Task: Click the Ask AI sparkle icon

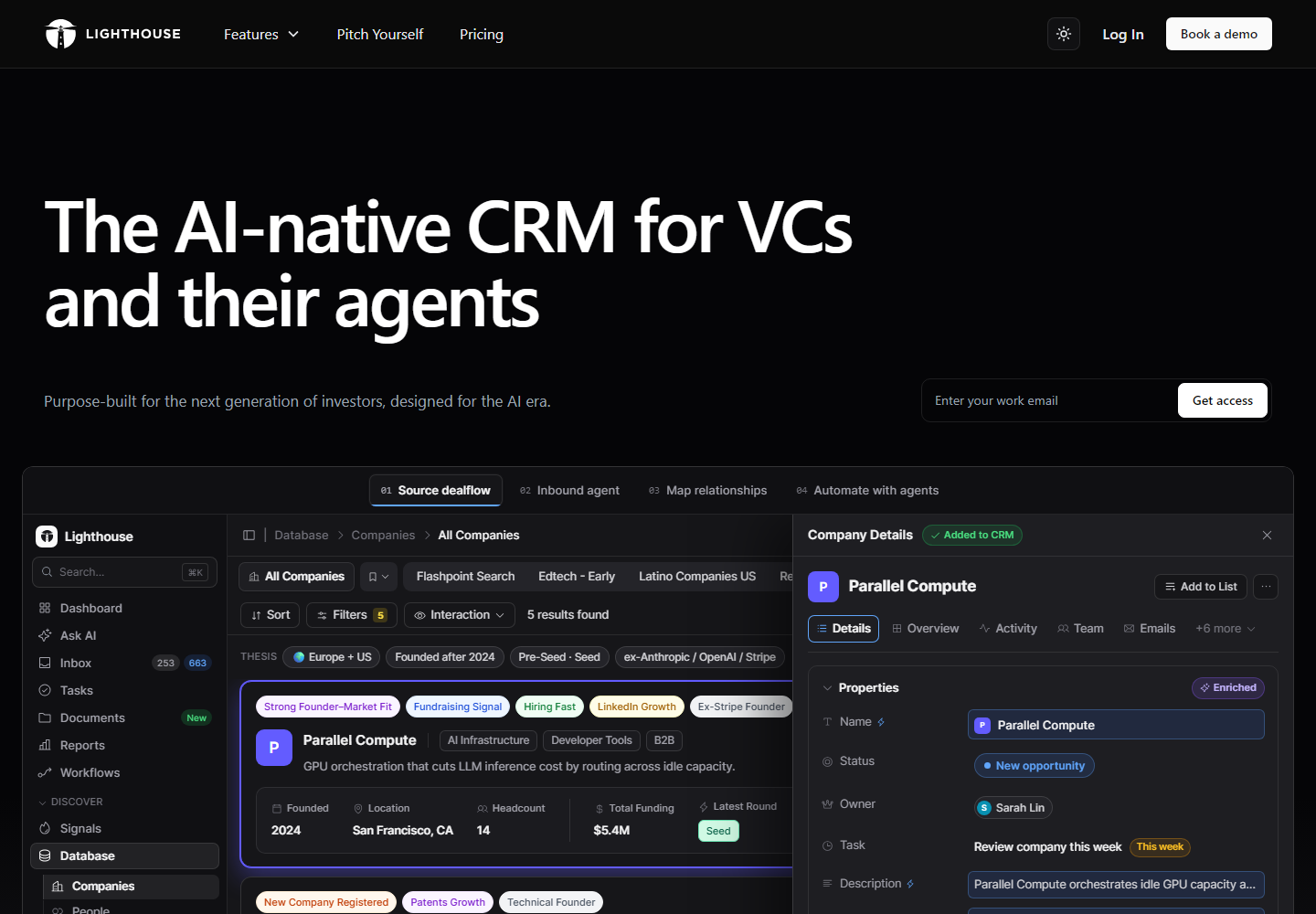Action: 45,635
